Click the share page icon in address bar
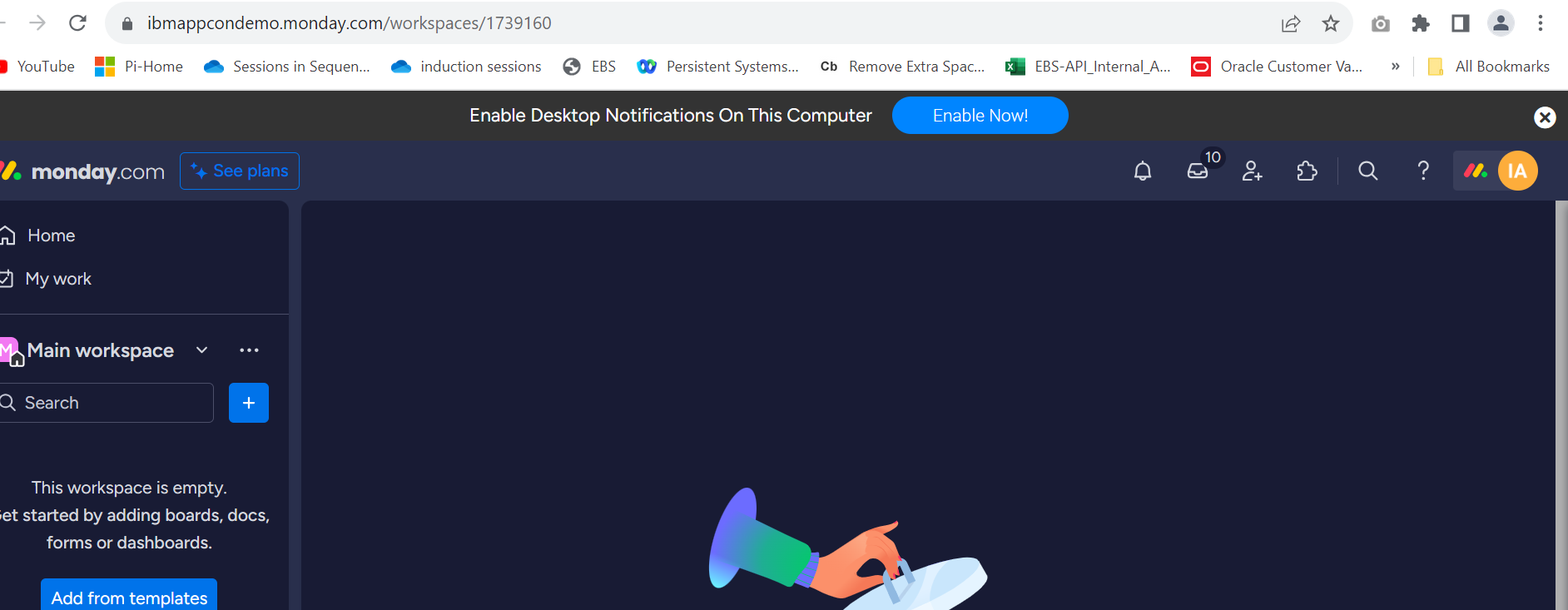 (1291, 23)
